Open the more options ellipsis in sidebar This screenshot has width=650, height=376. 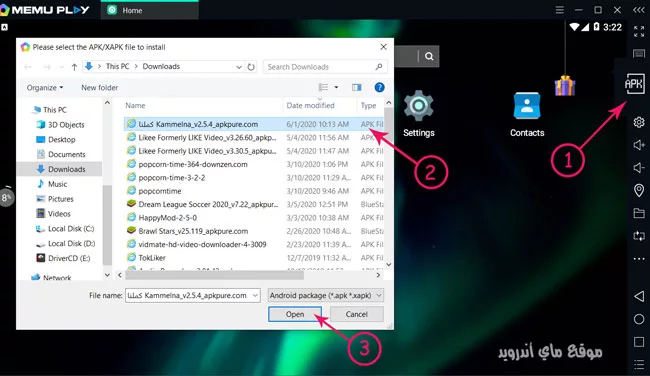(x=639, y=259)
